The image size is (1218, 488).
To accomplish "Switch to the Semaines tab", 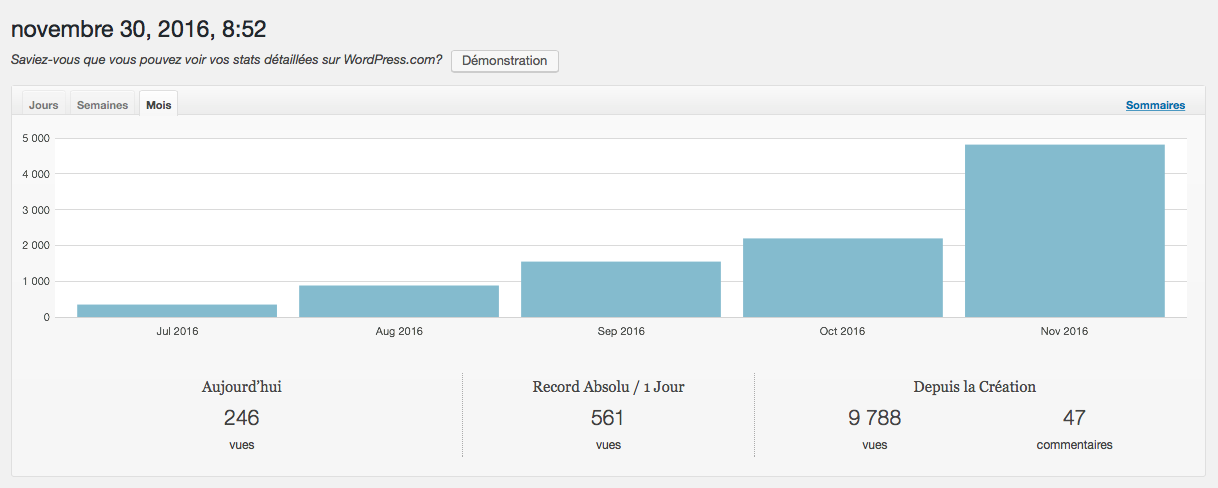I will (102, 105).
